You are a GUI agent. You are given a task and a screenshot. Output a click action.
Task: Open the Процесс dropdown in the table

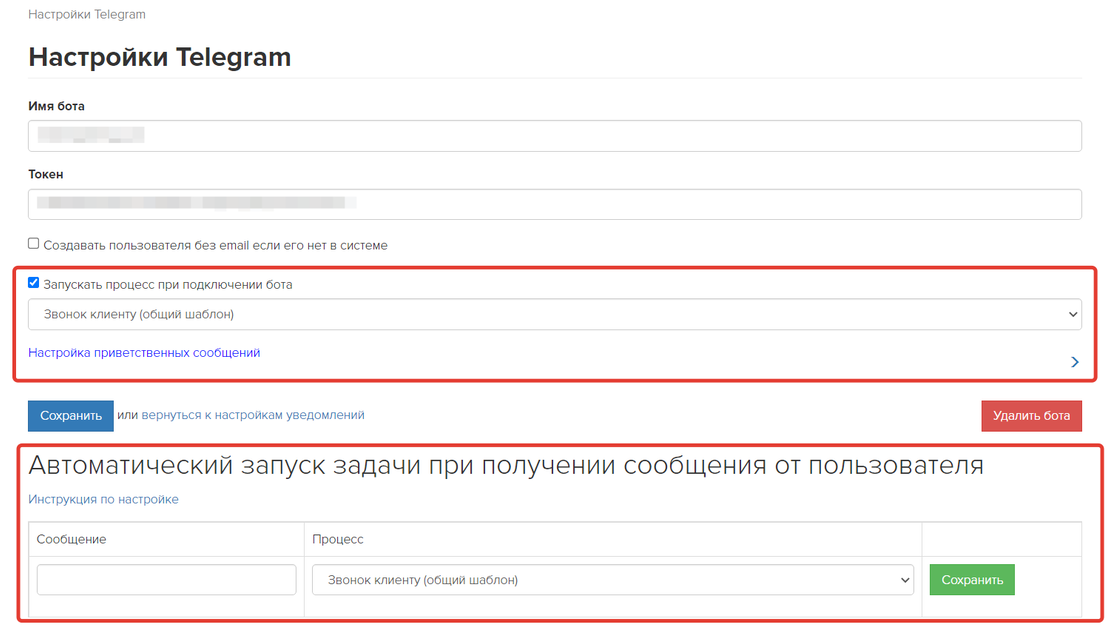point(612,580)
